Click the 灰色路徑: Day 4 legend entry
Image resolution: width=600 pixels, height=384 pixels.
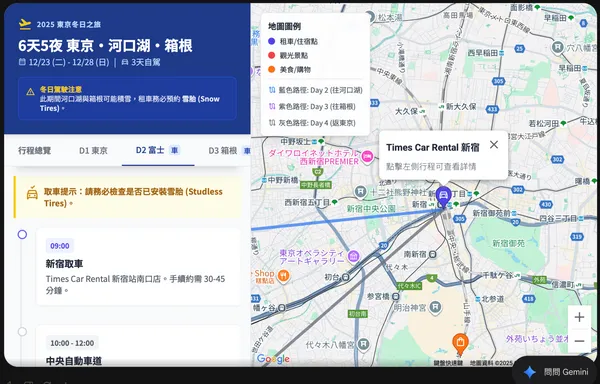pyautogui.click(x=312, y=123)
